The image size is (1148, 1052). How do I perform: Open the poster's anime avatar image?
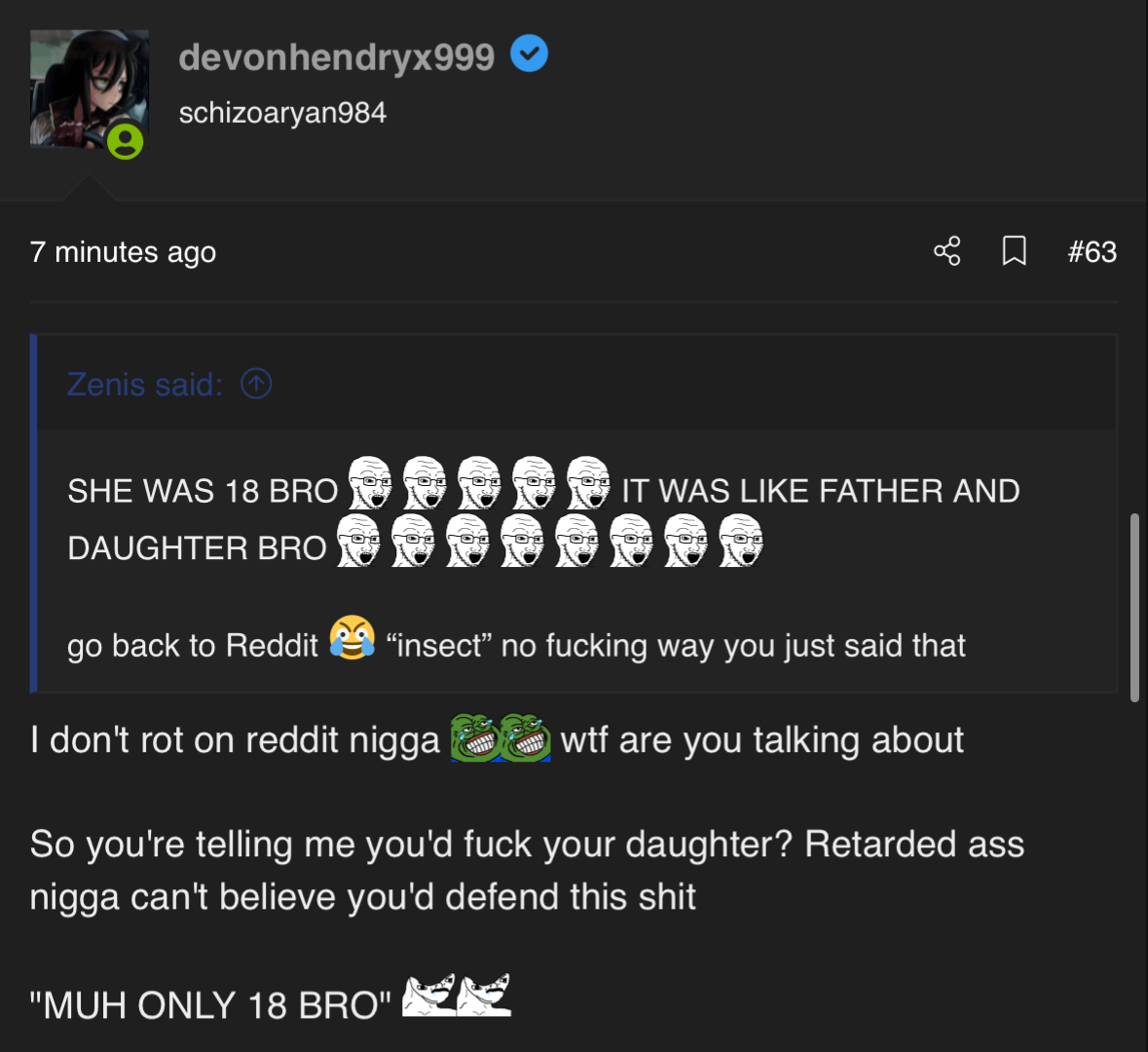pos(90,89)
